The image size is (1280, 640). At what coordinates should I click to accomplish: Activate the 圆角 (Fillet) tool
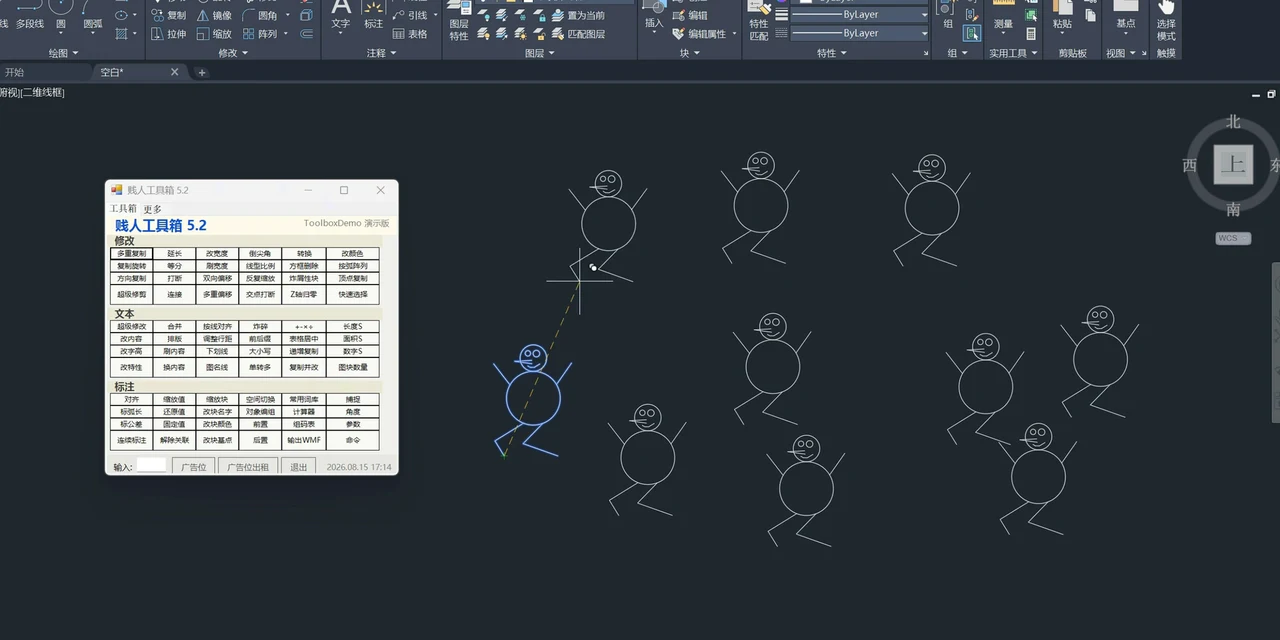[x=260, y=15]
